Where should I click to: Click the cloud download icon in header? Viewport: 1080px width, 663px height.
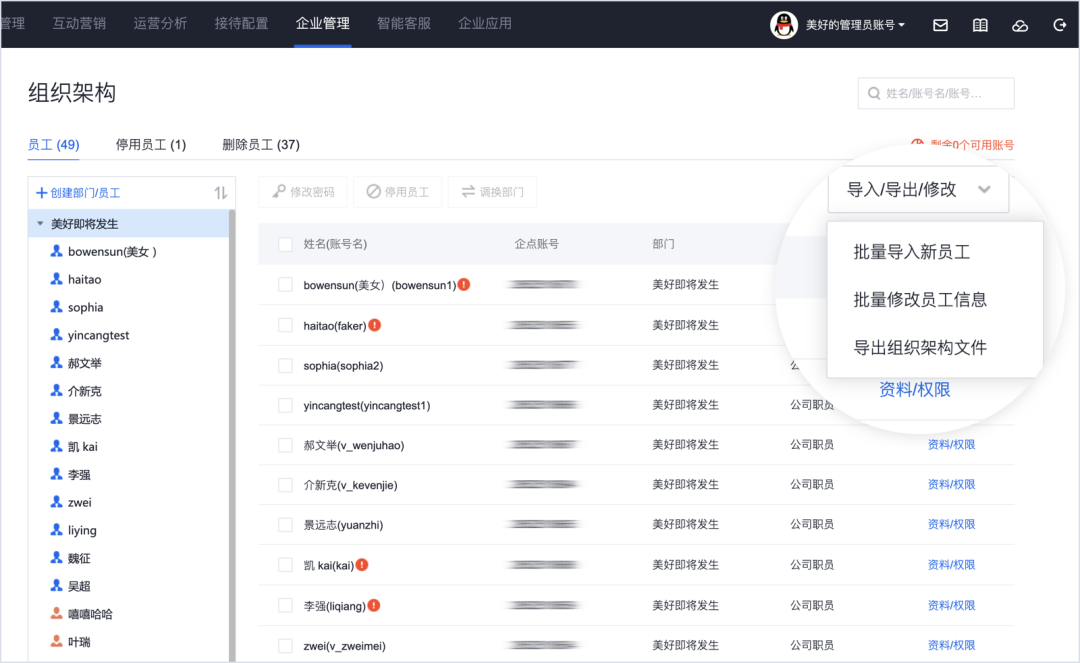tap(1020, 25)
